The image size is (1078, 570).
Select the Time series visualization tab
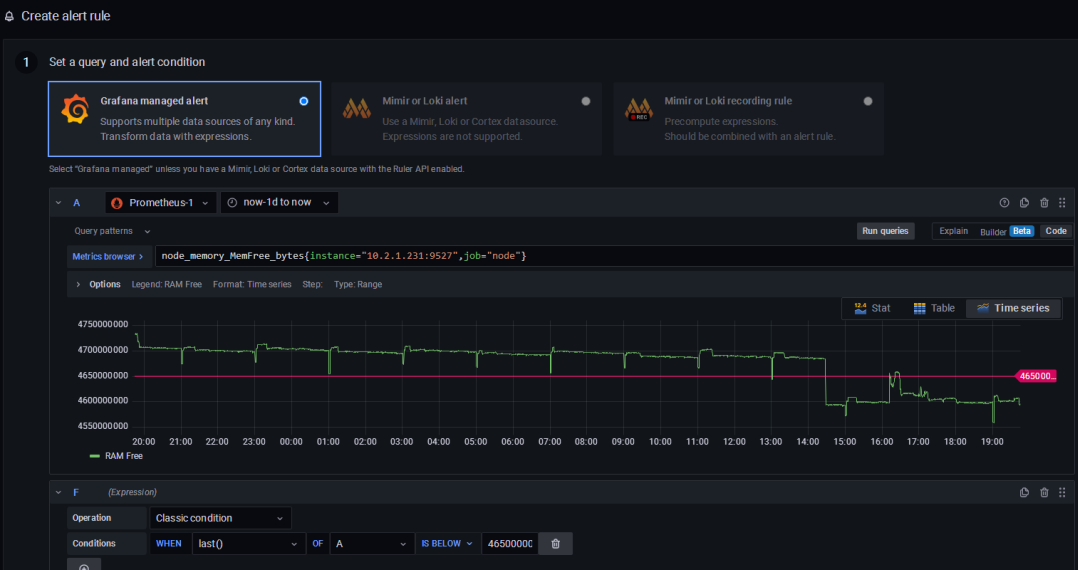1013,308
